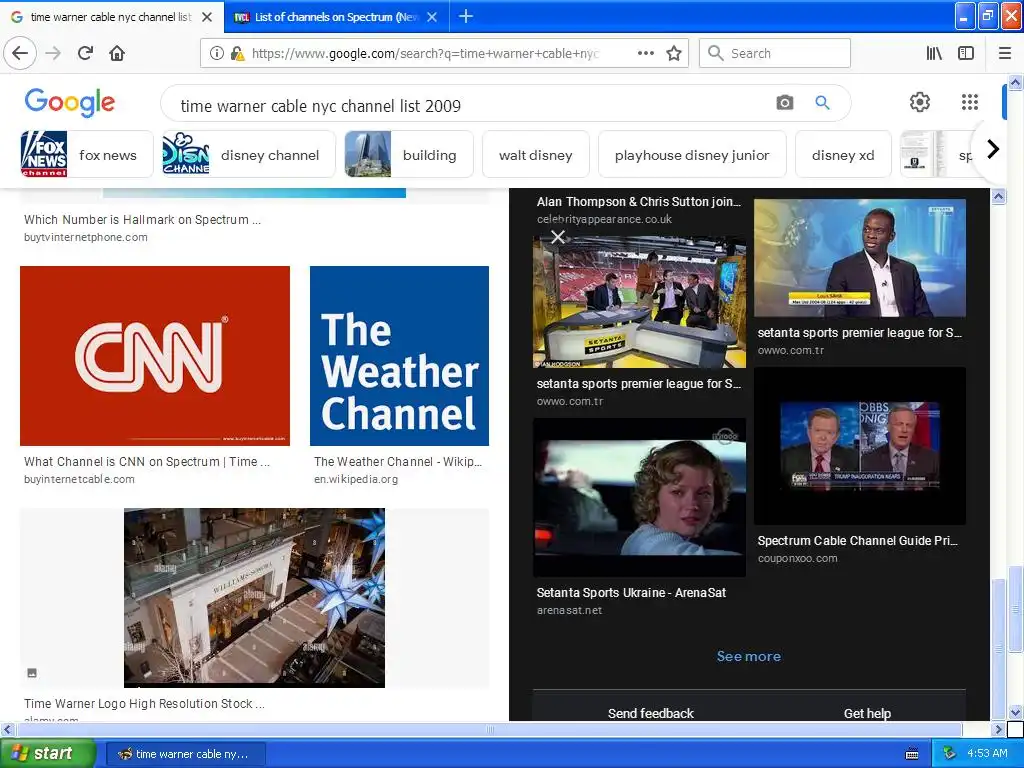Viewport: 1024px width, 768px height.
Task: Select the Firefox taskbar window button
Action: 185,754
